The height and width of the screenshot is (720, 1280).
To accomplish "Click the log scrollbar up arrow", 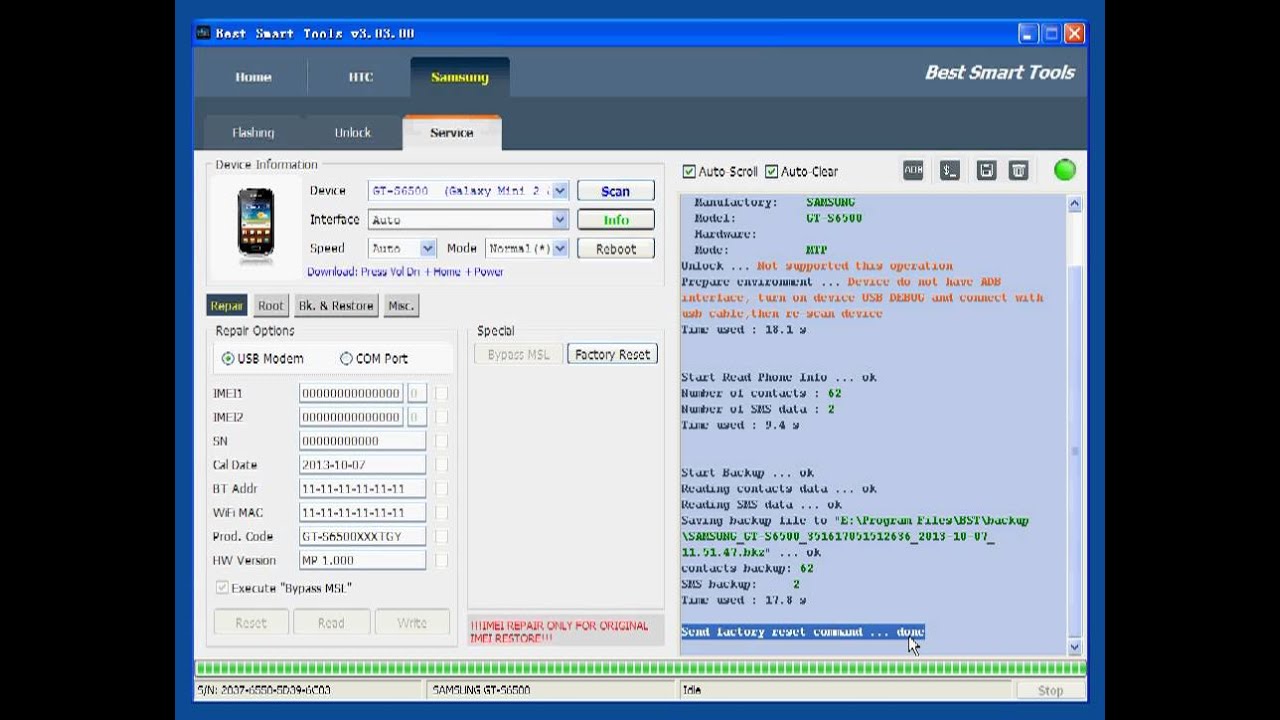I will [x=1075, y=204].
